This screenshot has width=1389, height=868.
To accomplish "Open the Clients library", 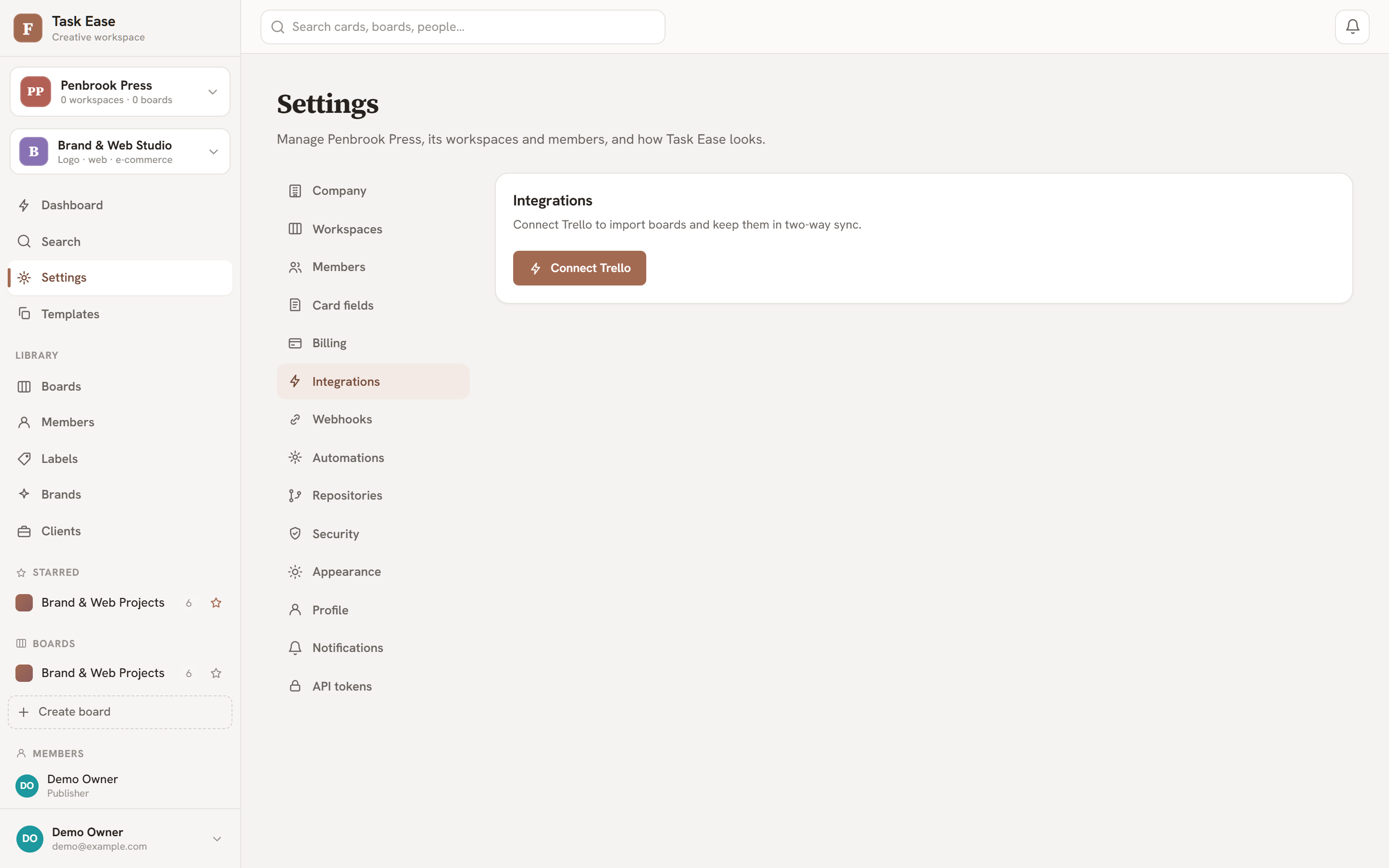I will click(x=120, y=531).
